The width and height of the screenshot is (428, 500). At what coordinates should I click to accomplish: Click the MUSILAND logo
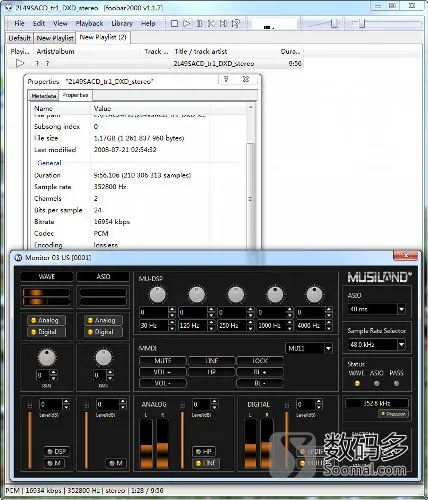[379, 277]
